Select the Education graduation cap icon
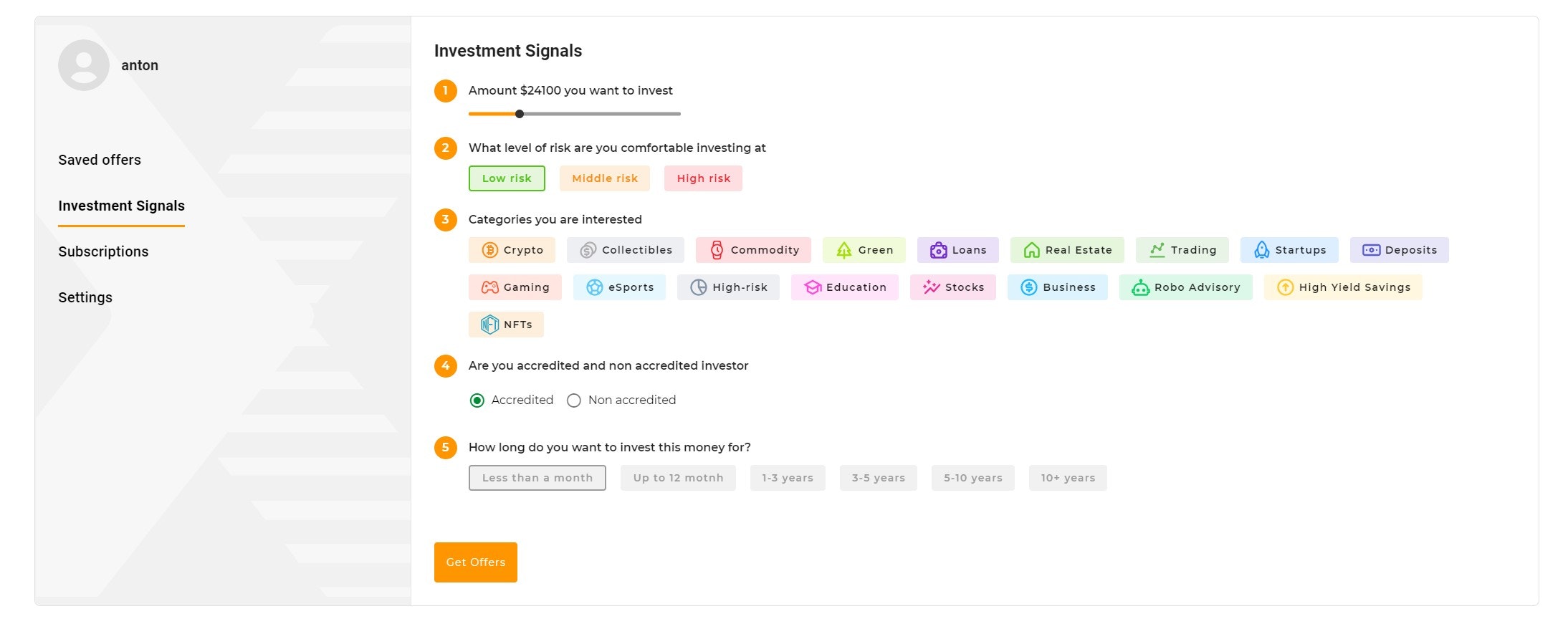1568x619 pixels. [812, 287]
